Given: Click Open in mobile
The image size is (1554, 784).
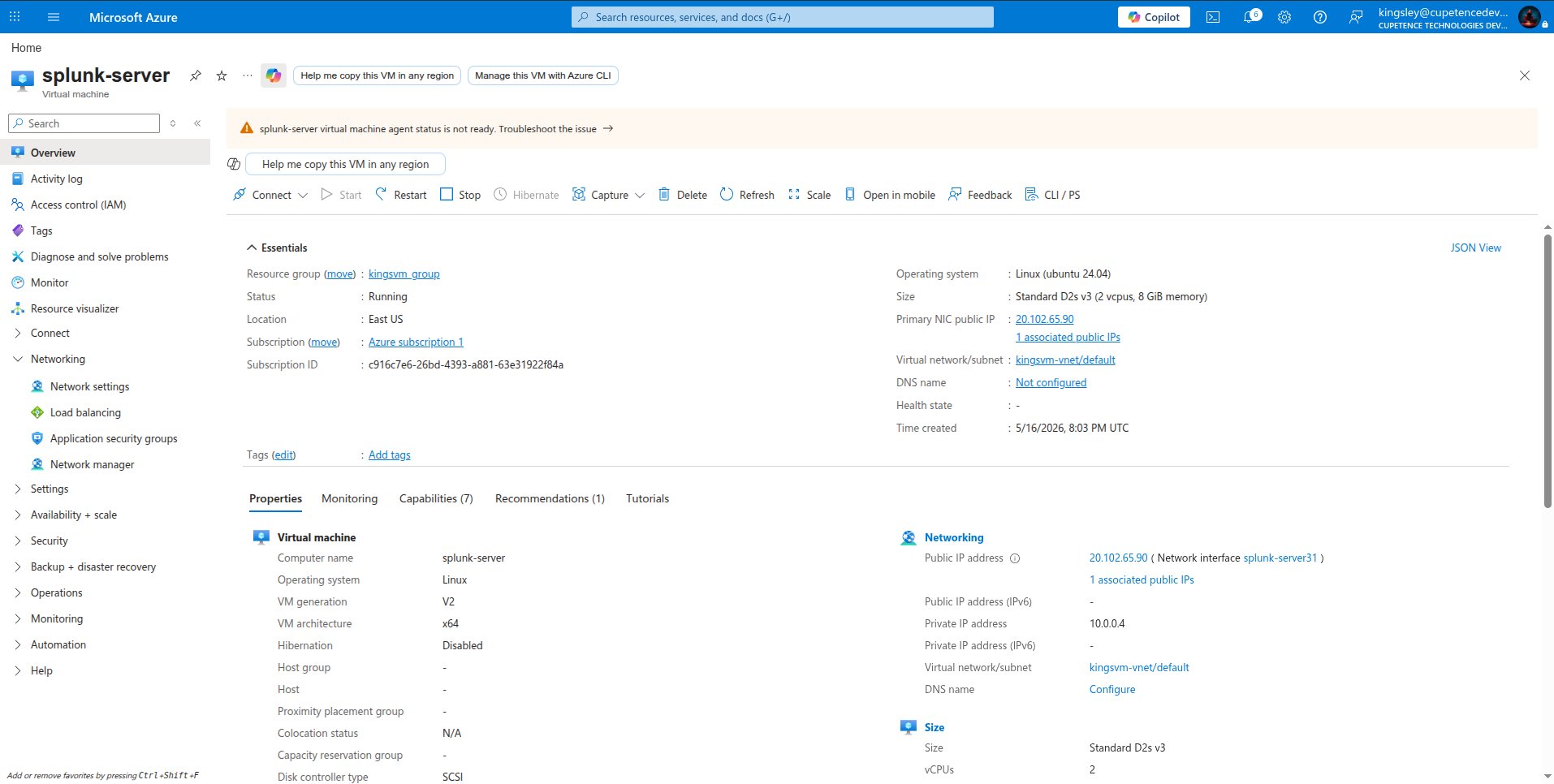Looking at the screenshot, I should coord(890,195).
